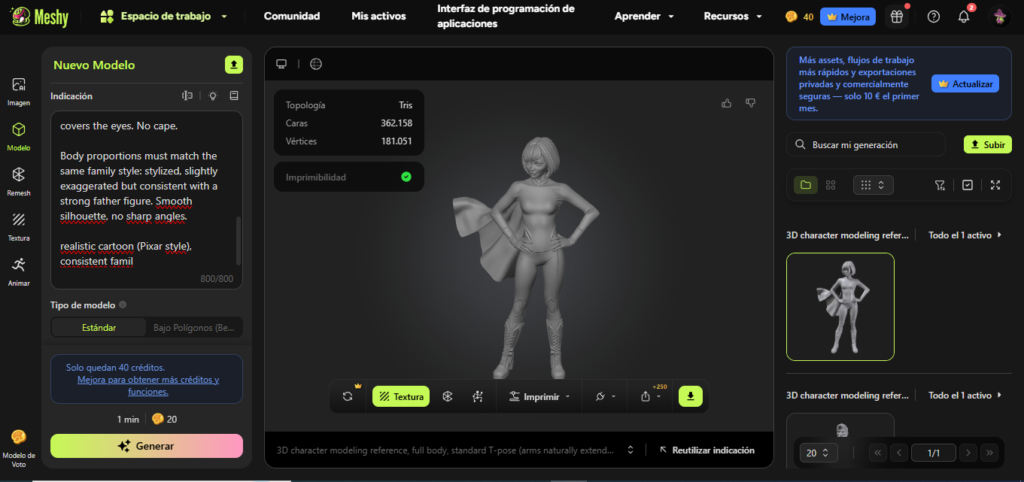Click the regenerate icon with crown
1024x482 pixels.
pyautogui.click(x=348, y=396)
